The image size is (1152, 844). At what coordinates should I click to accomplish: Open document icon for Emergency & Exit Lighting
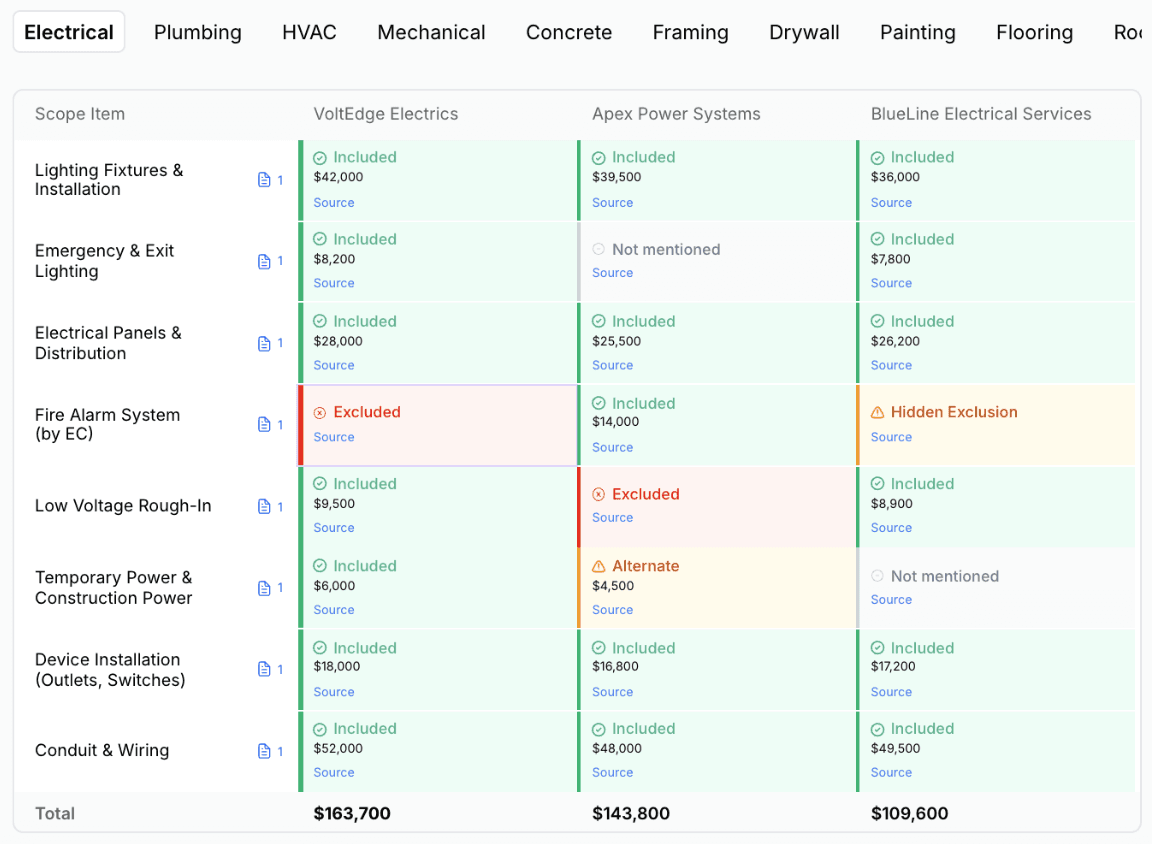pyautogui.click(x=264, y=262)
